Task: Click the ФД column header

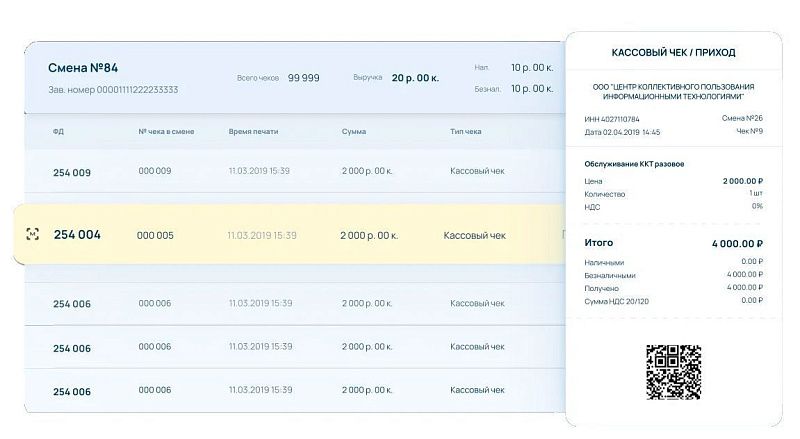Action: point(58,132)
